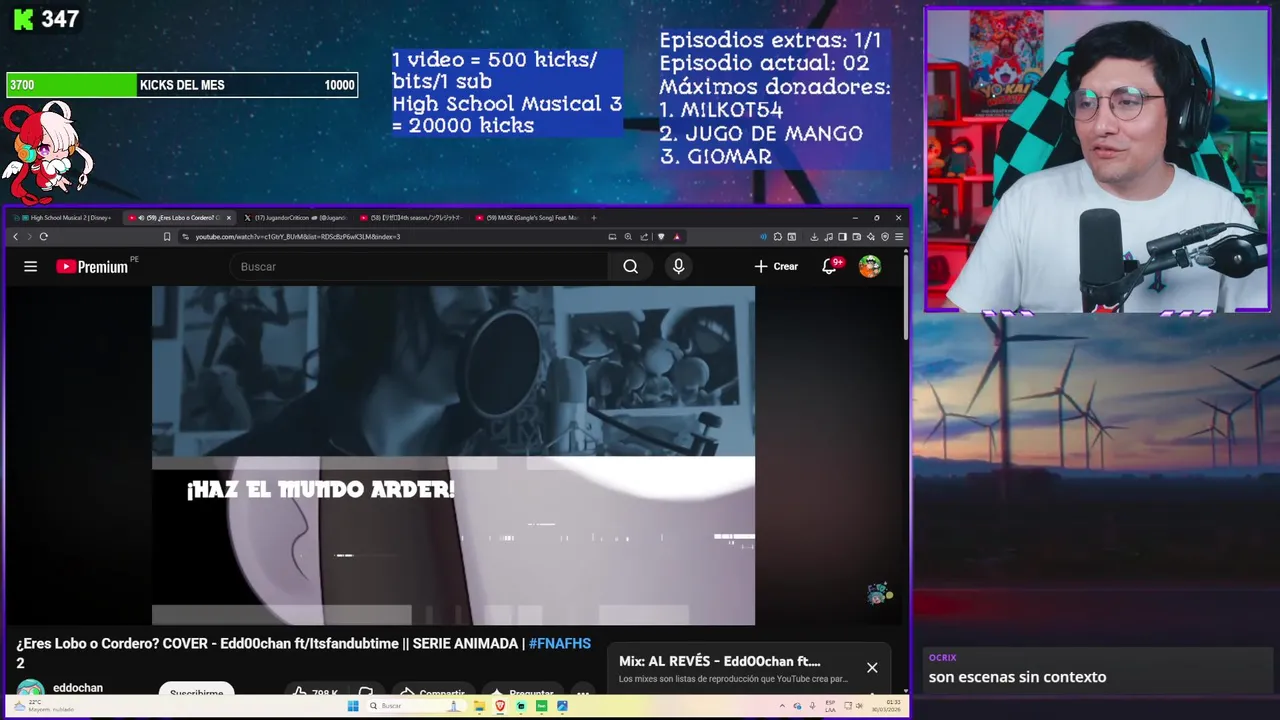The width and height of the screenshot is (1280, 720).
Task: Open the eddochan channel name link
Action: (78, 688)
